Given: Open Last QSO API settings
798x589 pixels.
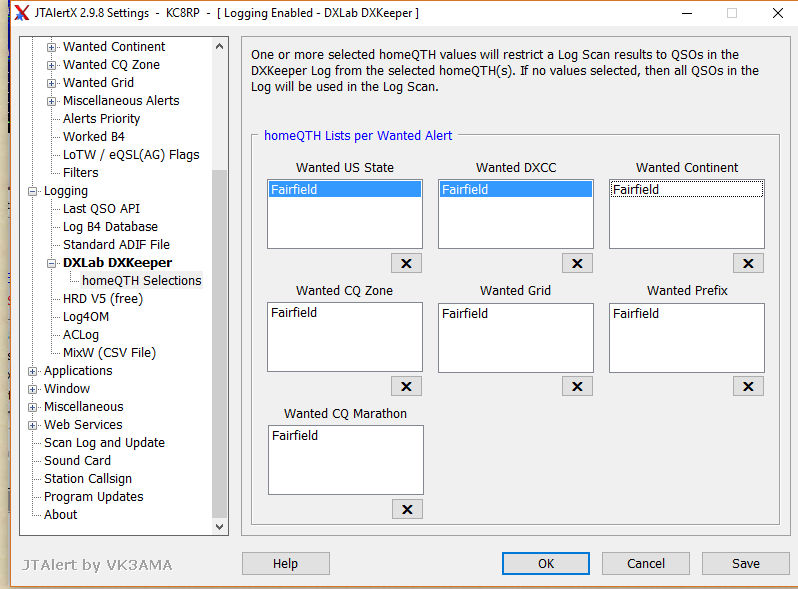Looking at the screenshot, I should [x=101, y=209].
